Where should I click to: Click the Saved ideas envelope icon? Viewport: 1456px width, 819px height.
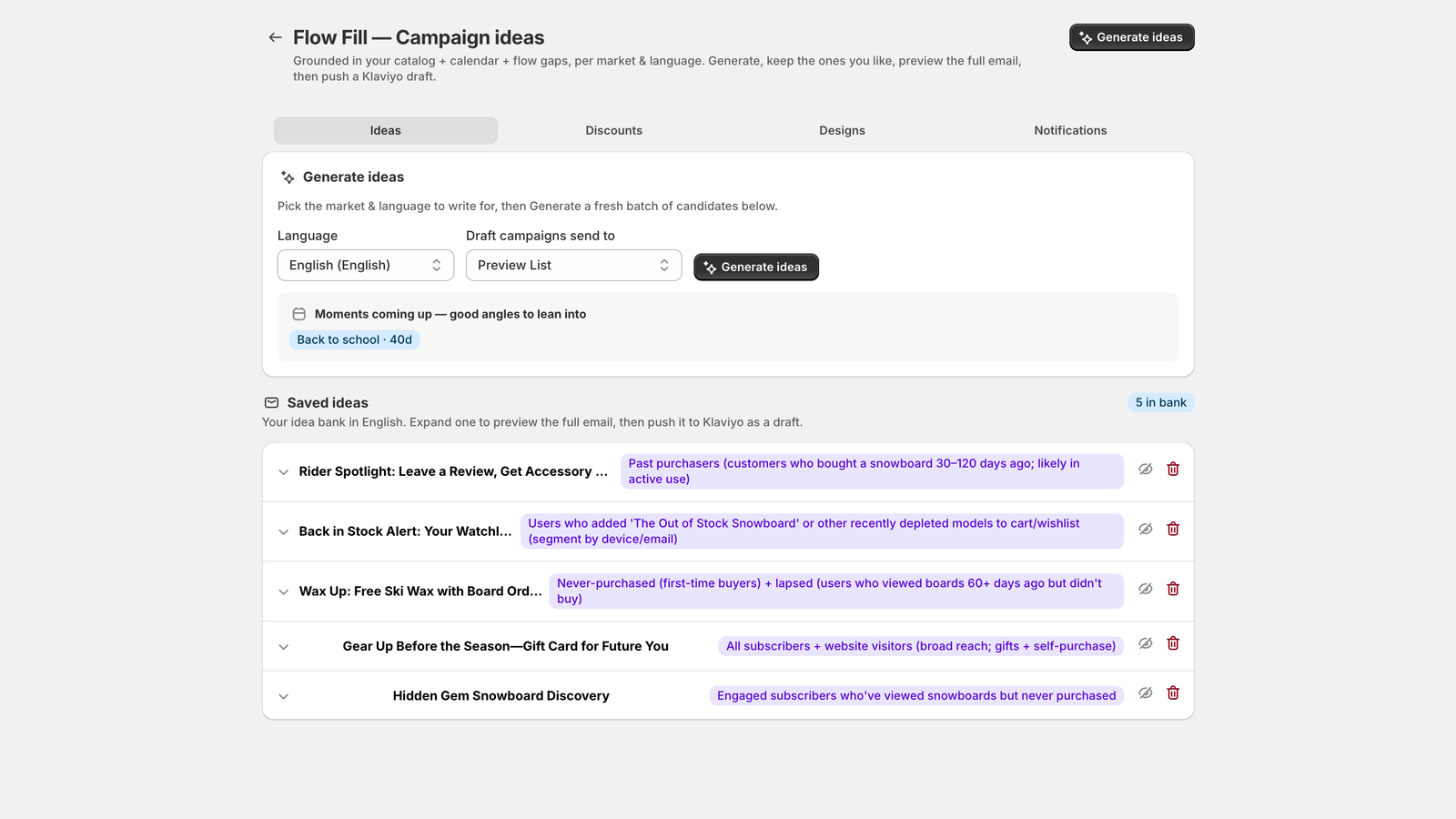[271, 402]
